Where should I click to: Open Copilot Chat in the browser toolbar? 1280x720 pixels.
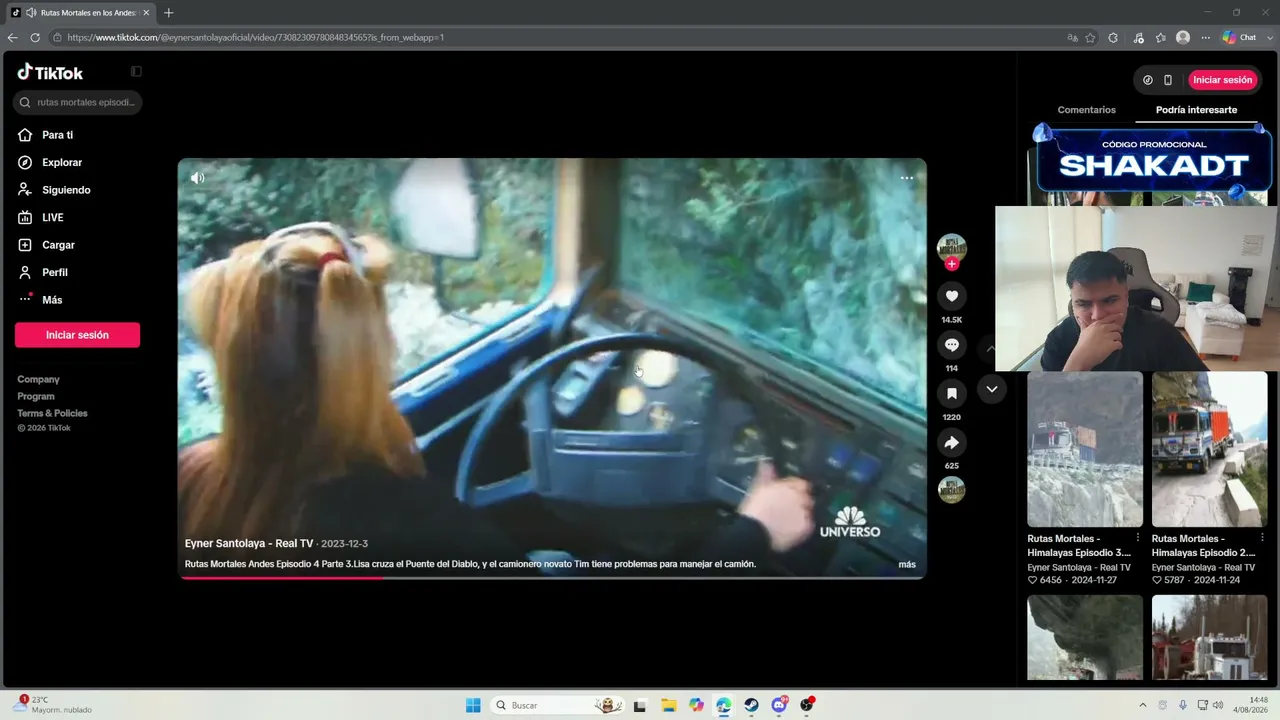point(1239,38)
